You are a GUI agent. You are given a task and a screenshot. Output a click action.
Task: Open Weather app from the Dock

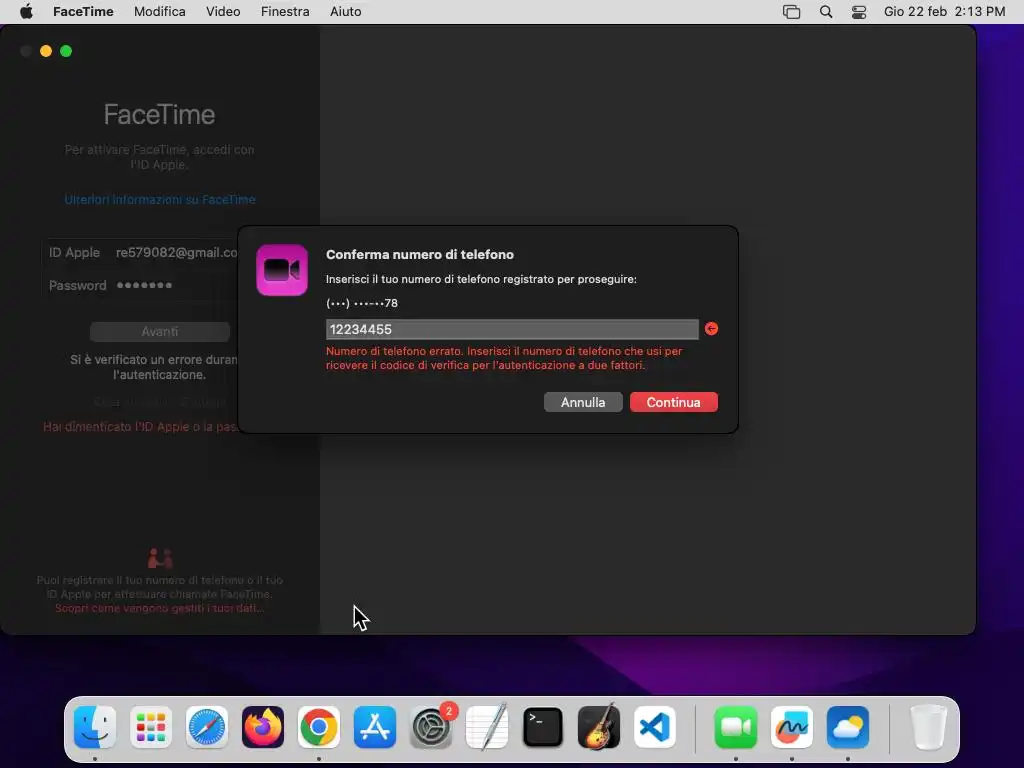(x=848, y=727)
